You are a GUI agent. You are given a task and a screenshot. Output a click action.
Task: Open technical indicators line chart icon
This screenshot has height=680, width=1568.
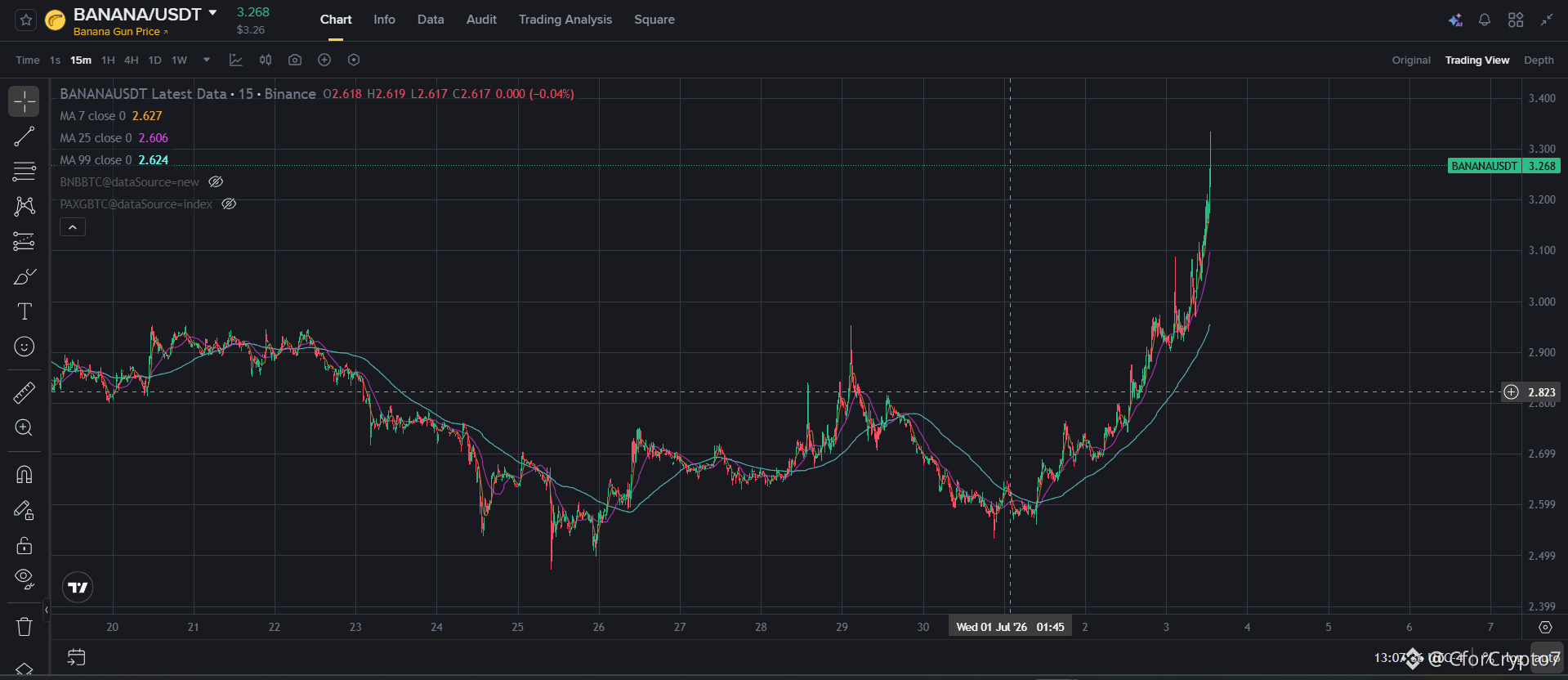point(236,60)
